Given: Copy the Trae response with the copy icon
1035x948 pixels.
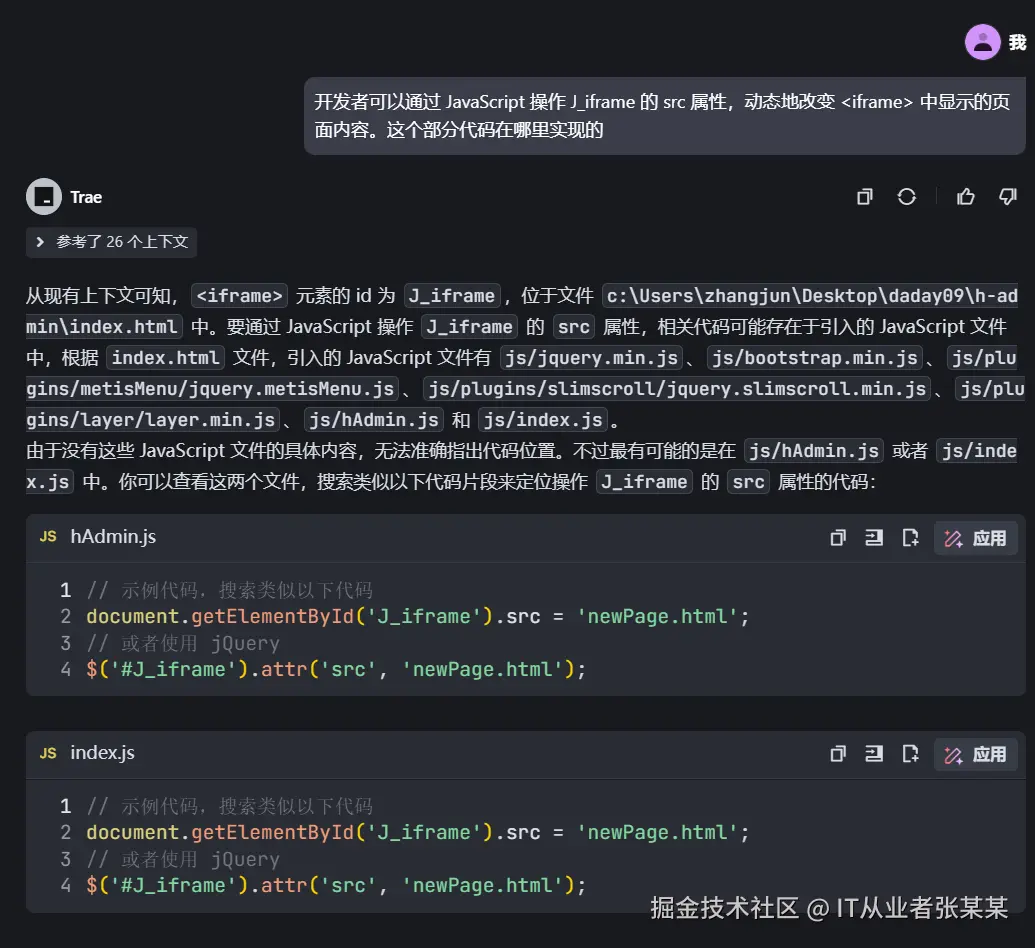Looking at the screenshot, I should click(x=864, y=197).
